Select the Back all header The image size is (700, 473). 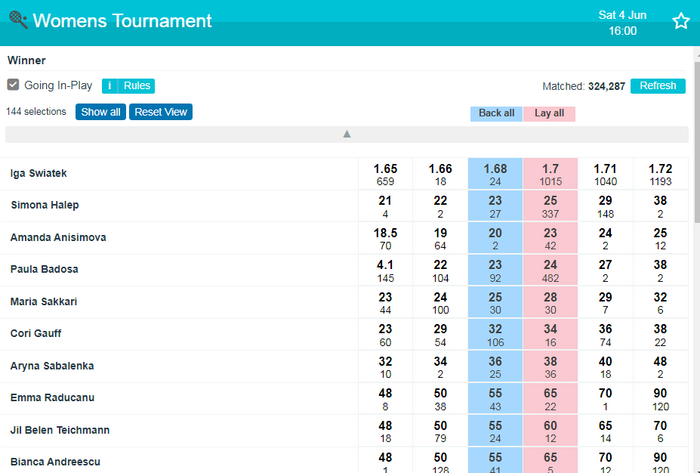click(x=496, y=113)
